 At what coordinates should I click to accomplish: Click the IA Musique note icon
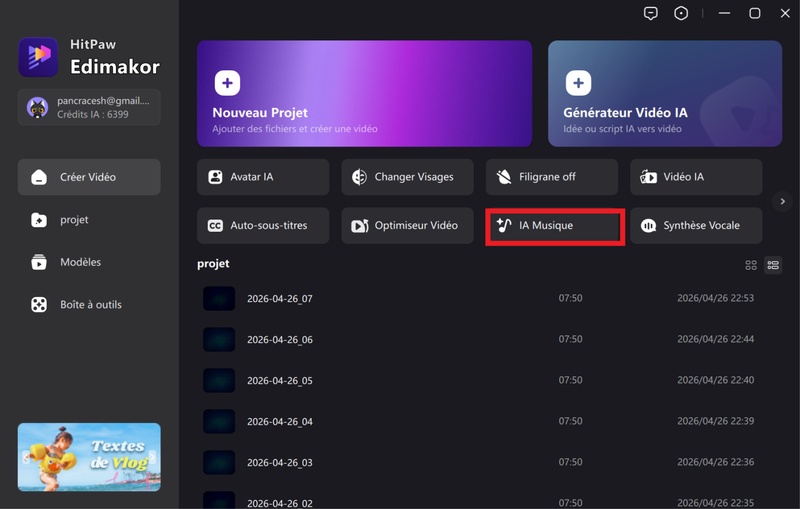[504, 225]
